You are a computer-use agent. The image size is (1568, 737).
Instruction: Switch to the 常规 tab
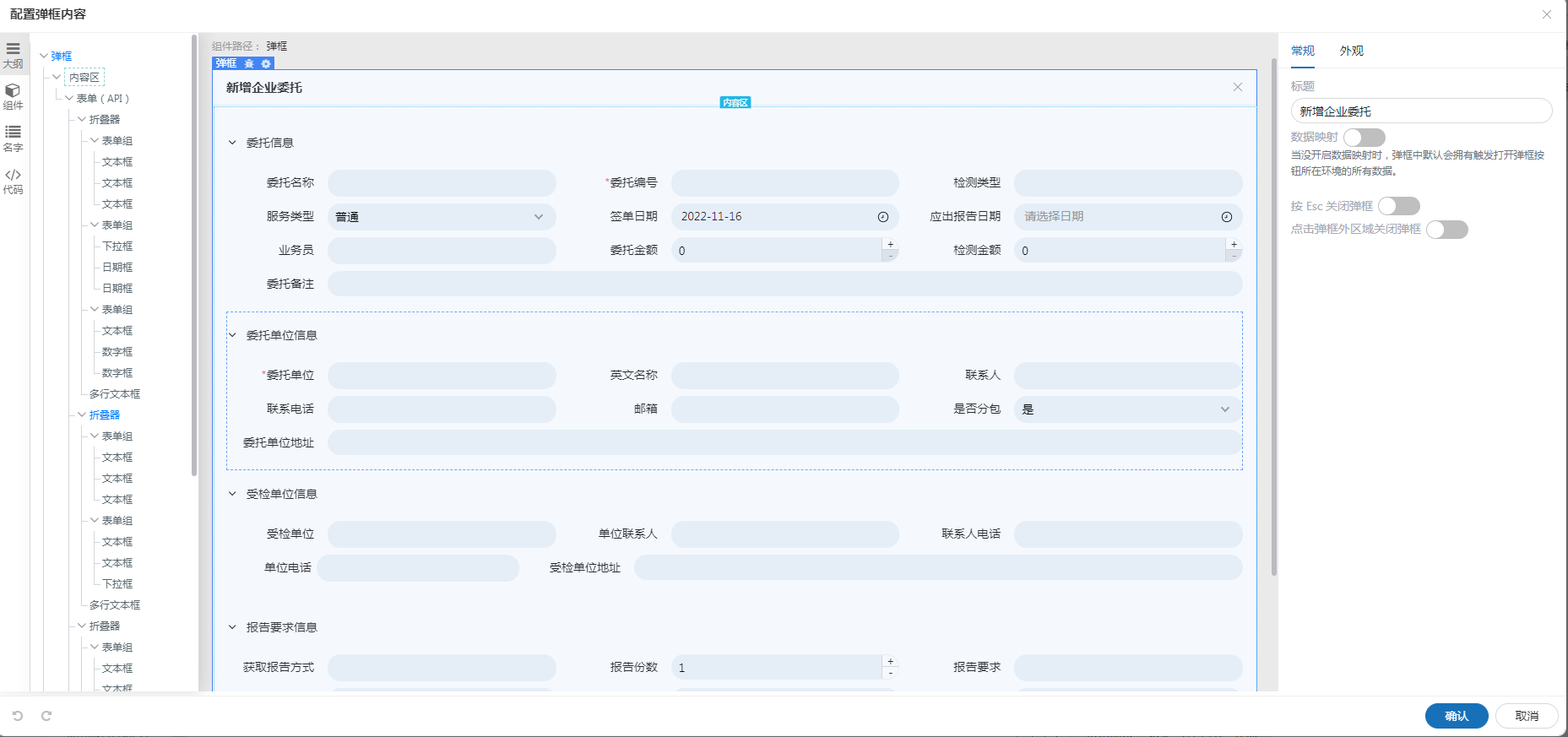[x=1302, y=51]
